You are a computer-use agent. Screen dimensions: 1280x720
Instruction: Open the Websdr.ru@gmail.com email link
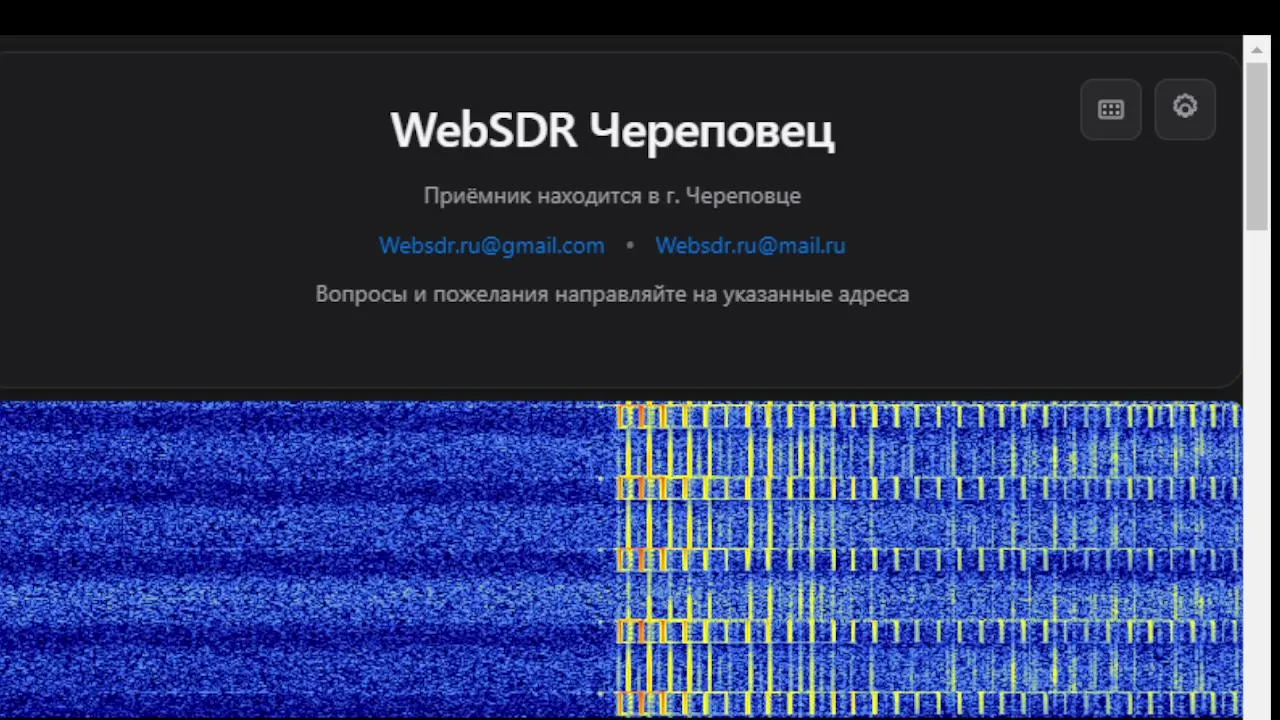[491, 246]
